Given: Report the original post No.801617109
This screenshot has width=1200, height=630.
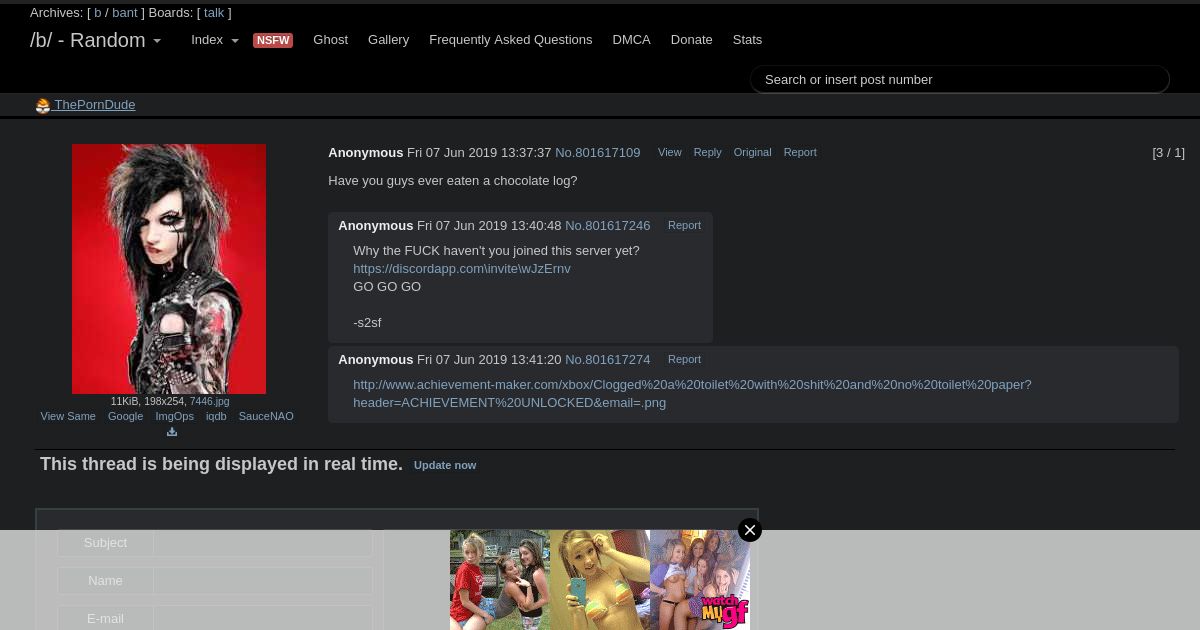Looking at the screenshot, I should pos(800,152).
